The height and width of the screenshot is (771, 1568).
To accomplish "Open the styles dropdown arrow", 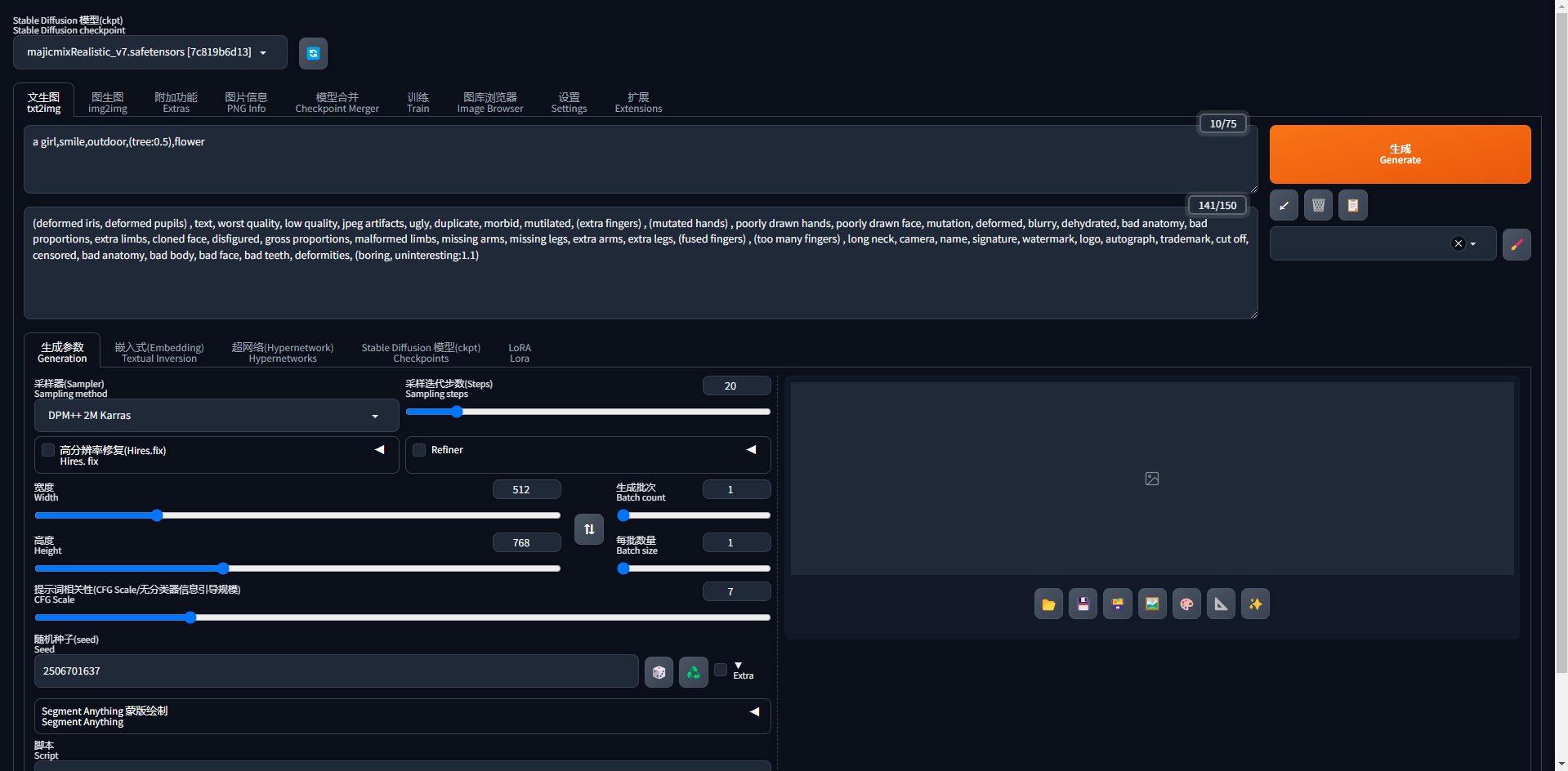I will [x=1473, y=244].
